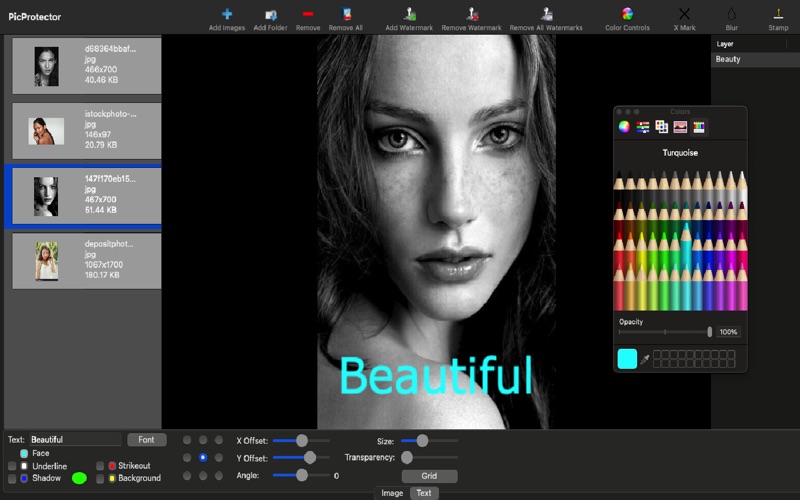The image size is (800, 500).
Task: Open the blue Shadow color swatch
Action: [x=24, y=479]
